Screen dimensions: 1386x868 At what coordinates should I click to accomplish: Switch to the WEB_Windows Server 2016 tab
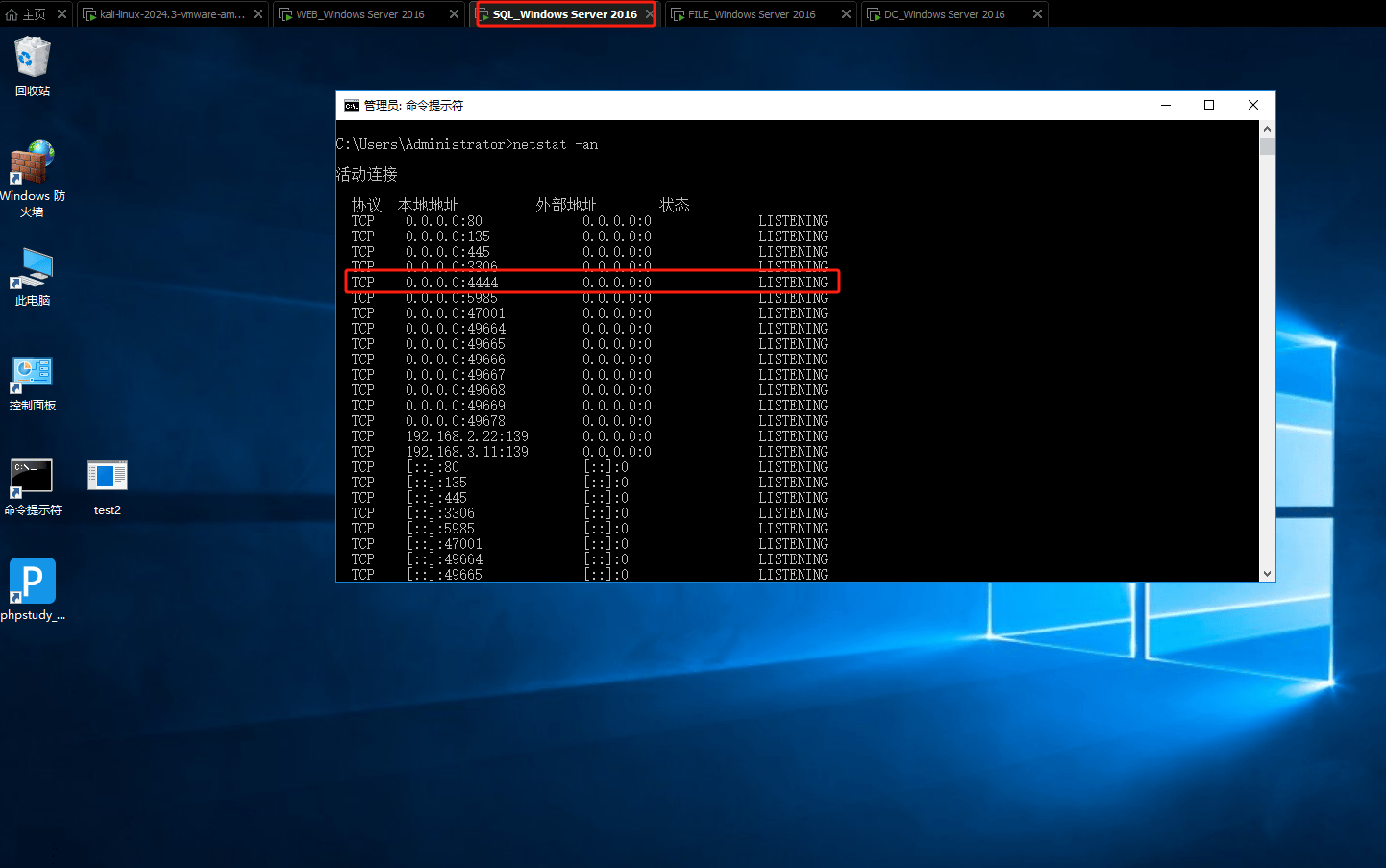pos(360,14)
